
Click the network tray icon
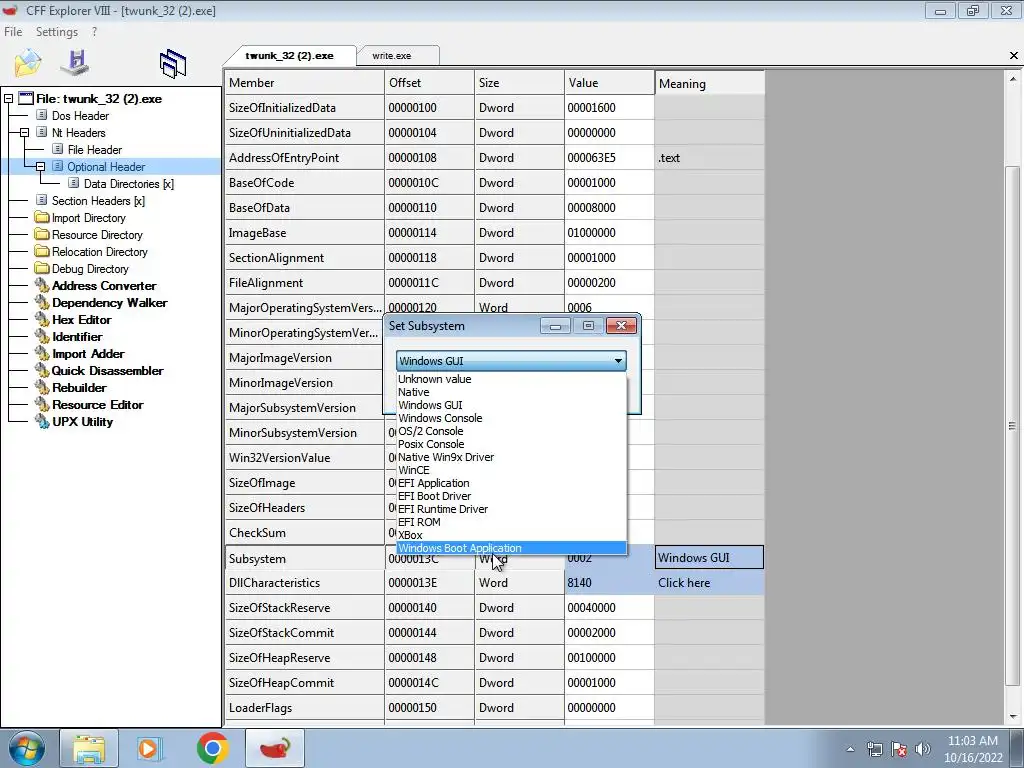click(x=874, y=749)
